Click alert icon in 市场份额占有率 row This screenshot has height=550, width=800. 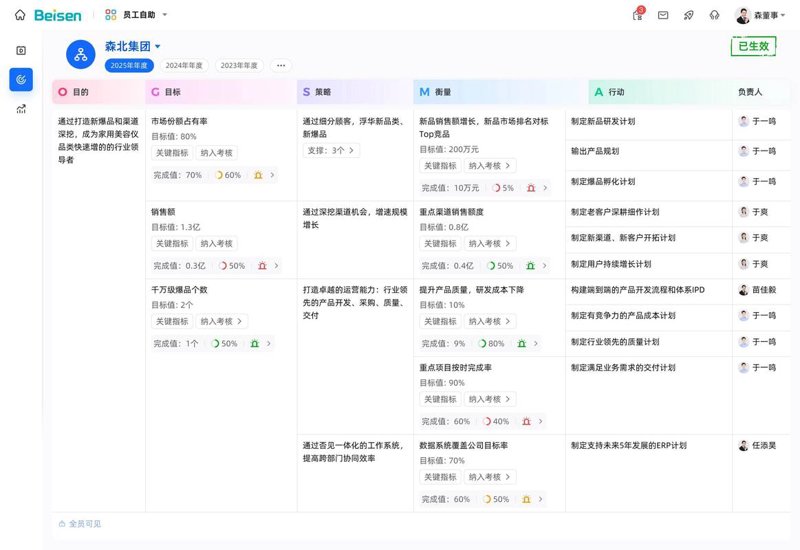[x=258, y=175]
